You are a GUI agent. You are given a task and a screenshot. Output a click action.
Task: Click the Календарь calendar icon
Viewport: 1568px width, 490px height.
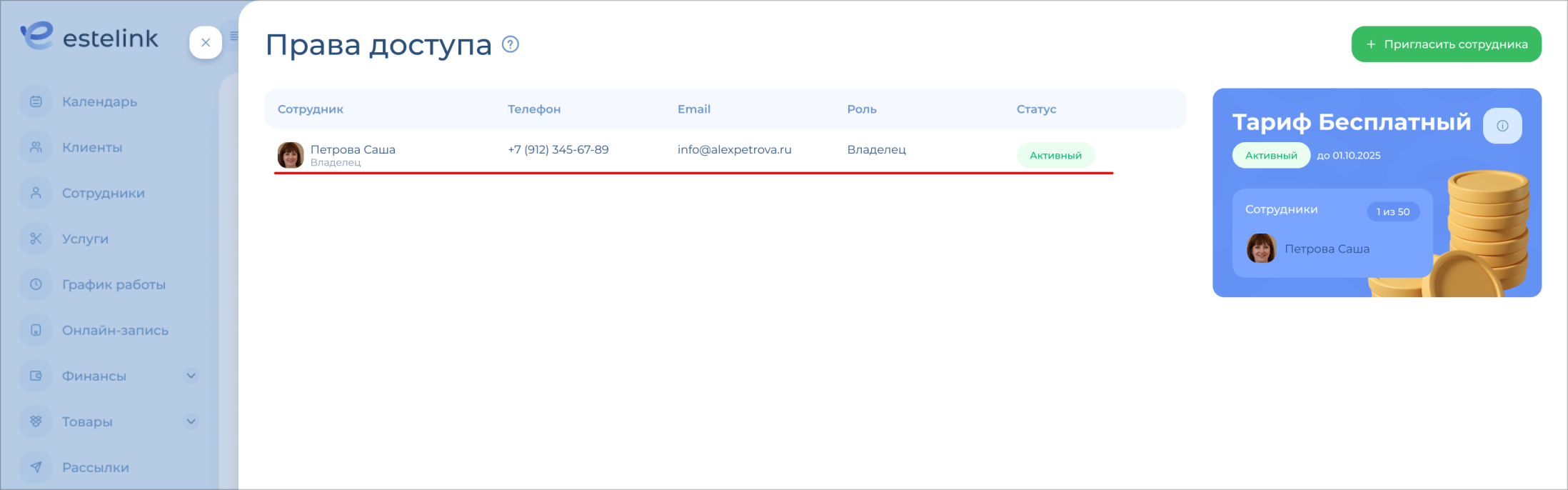[36, 101]
